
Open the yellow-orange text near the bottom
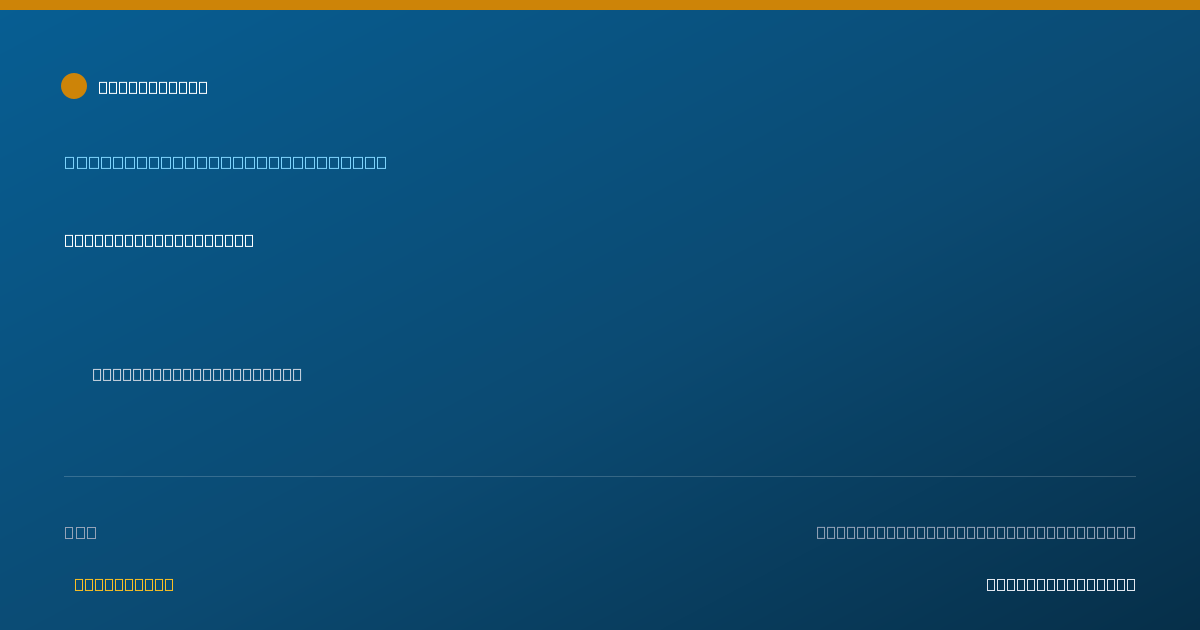[x=124, y=584]
